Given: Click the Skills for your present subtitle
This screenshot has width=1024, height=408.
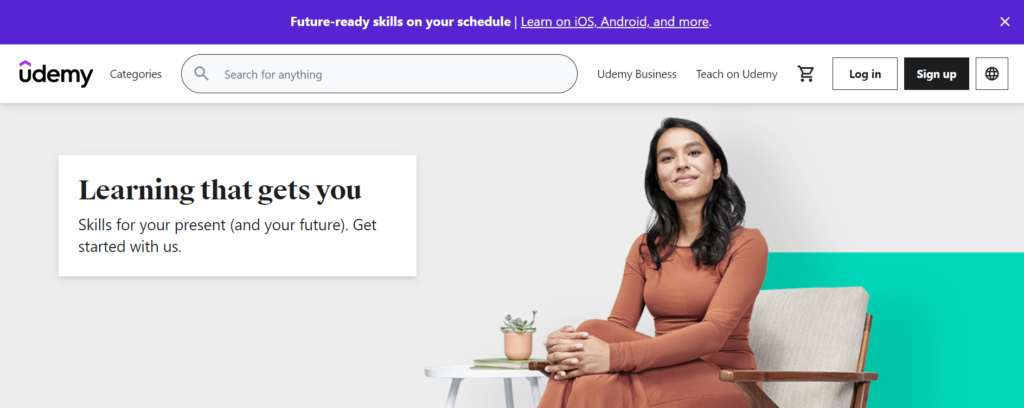Looking at the screenshot, I should point(227,236).
